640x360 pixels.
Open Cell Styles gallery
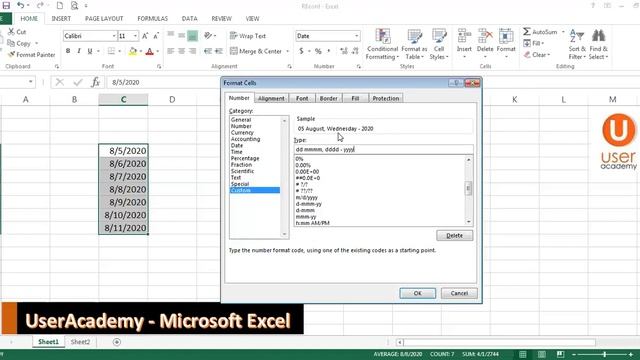click(439, 44)
